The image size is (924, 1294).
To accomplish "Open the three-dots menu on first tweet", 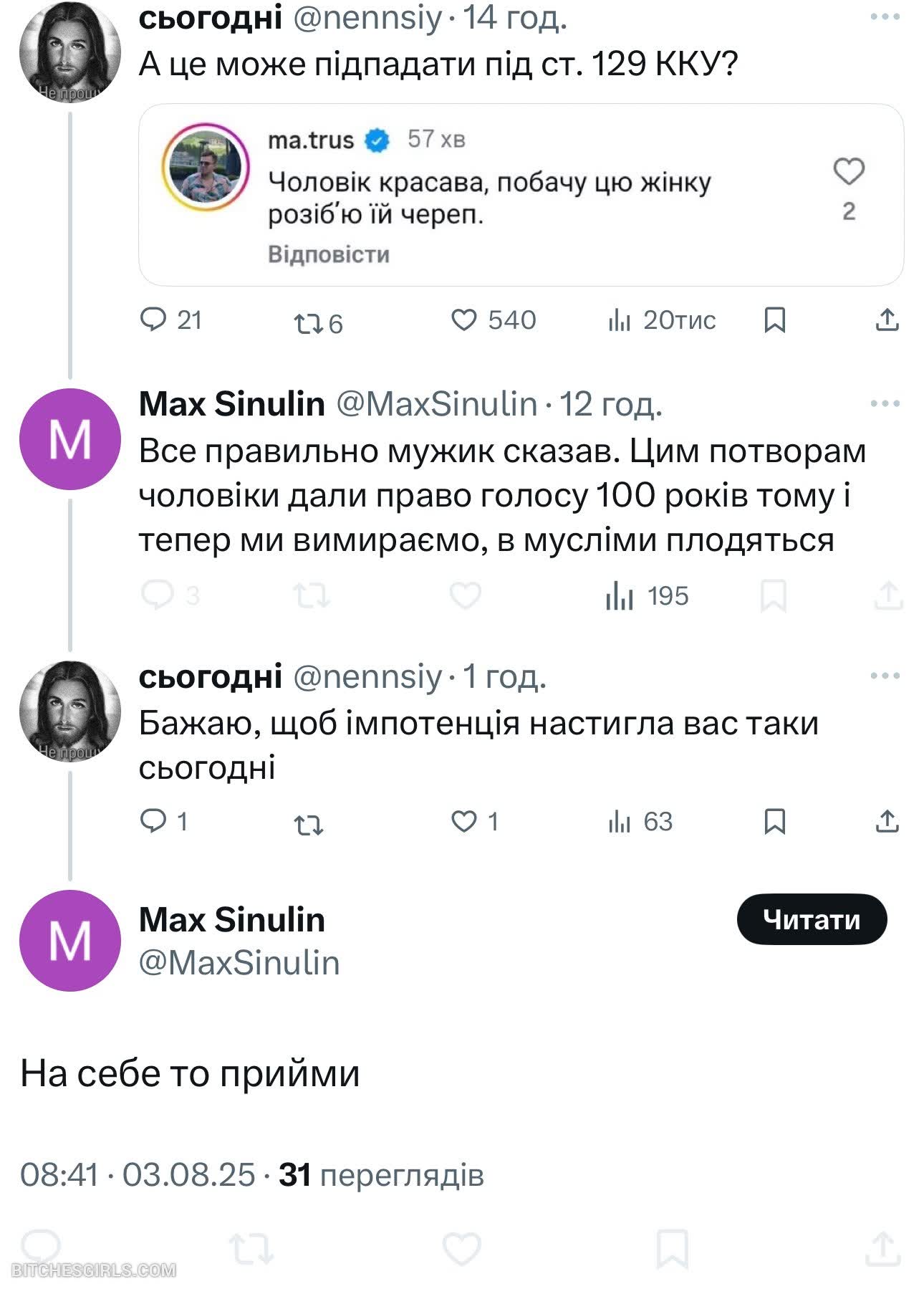I will click(885, 17).
